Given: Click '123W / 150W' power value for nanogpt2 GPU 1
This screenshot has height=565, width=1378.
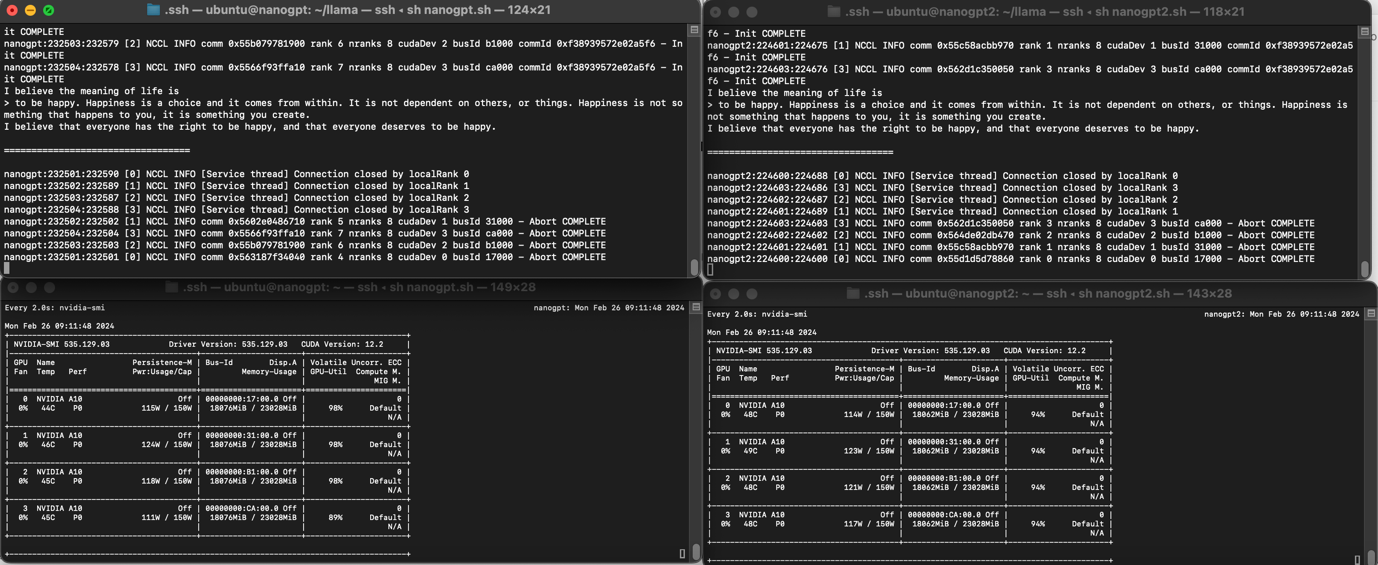Looking at the screenshot, I should [x=869, y=451].
